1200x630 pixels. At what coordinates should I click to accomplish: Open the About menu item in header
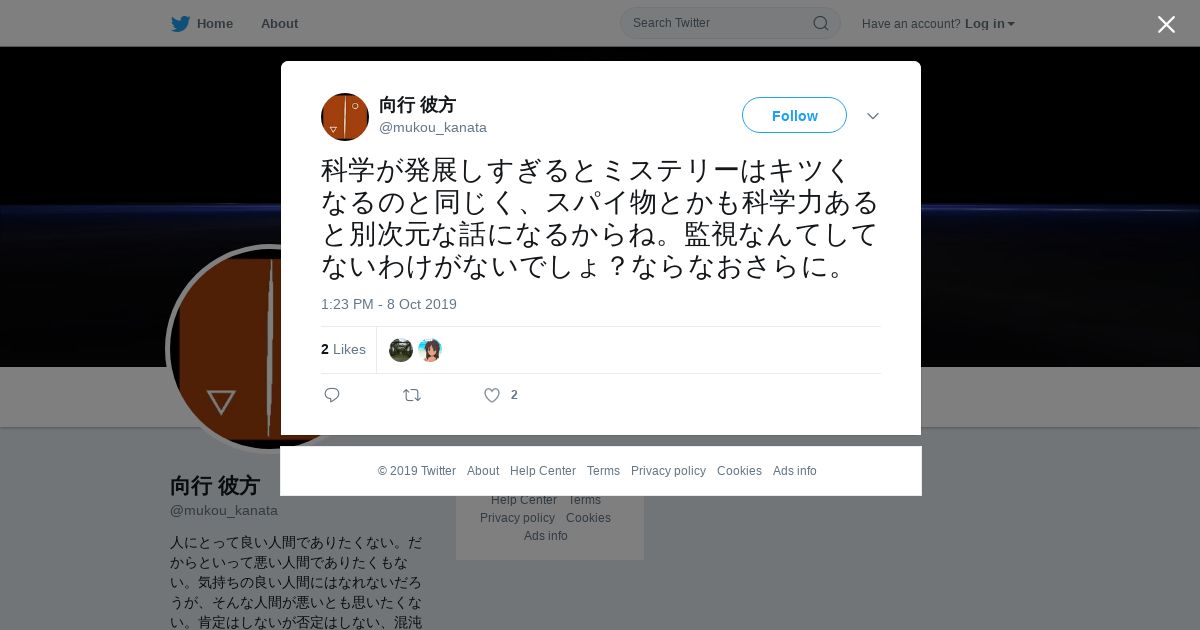click(x=279, y=24)
